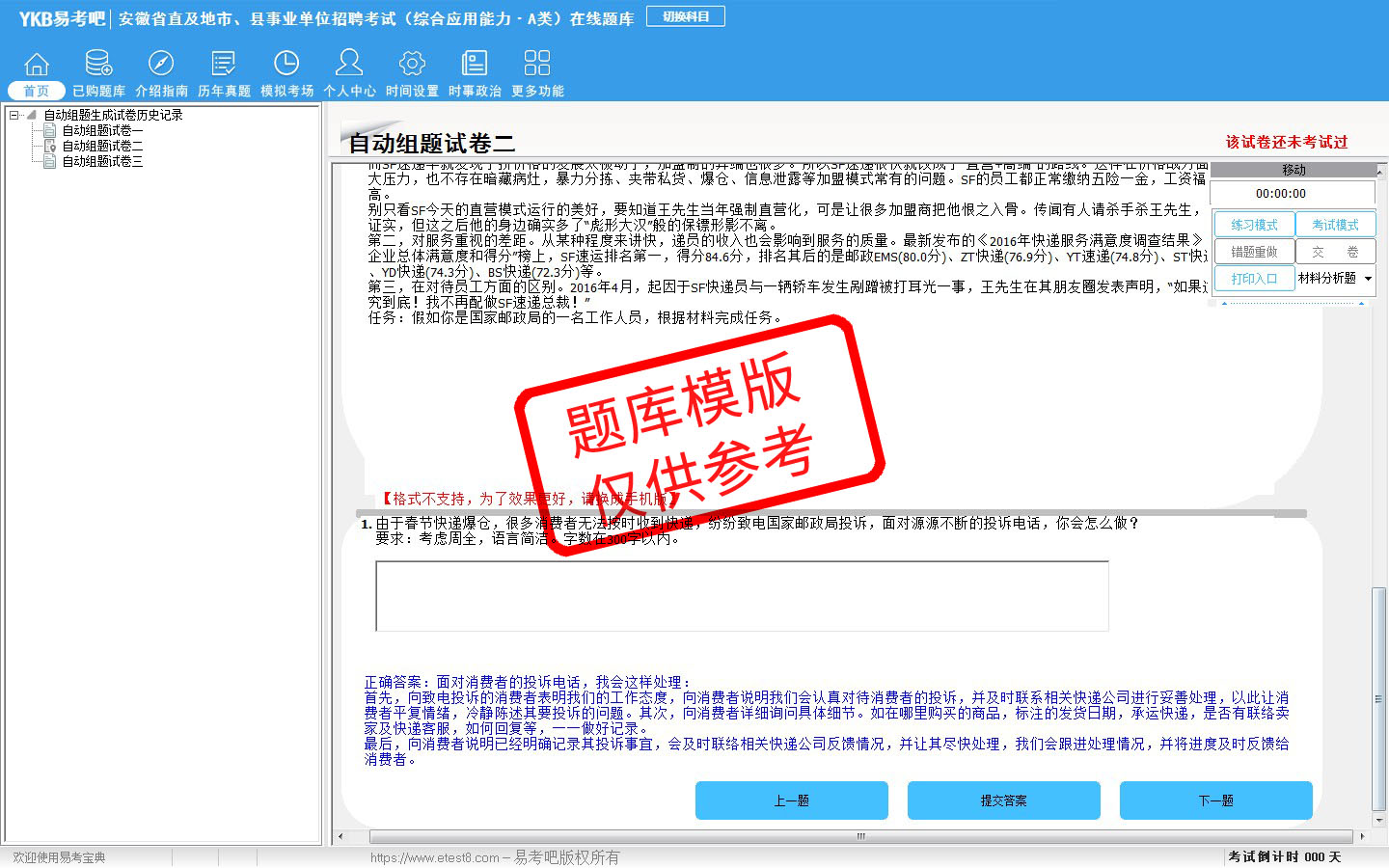Open the 模拟考场 clock icon
Viewport: 1389px width, 868px height.
[286, 65]
